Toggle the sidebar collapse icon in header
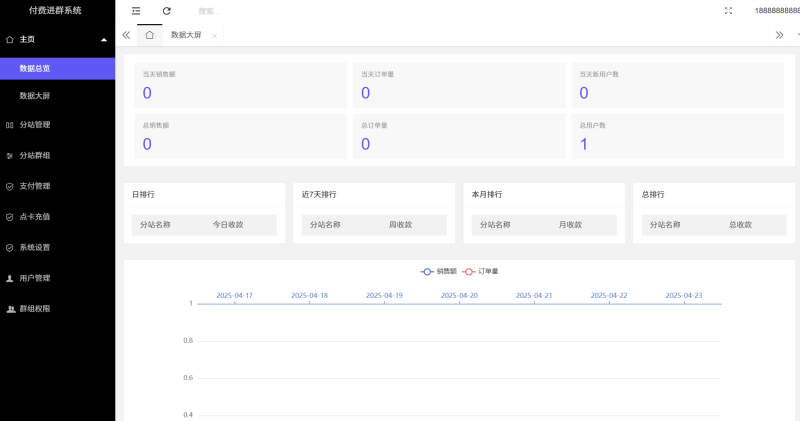Screen dimensions: 800x421 [136, 11]
